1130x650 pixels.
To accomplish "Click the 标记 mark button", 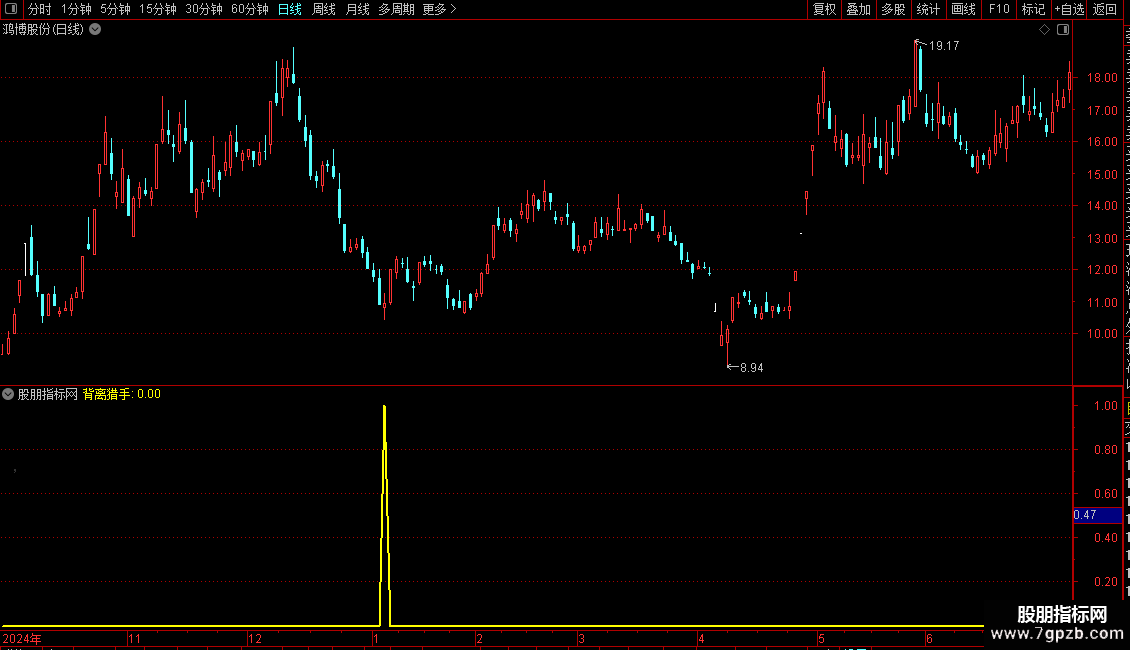I will pos(1033,9).
